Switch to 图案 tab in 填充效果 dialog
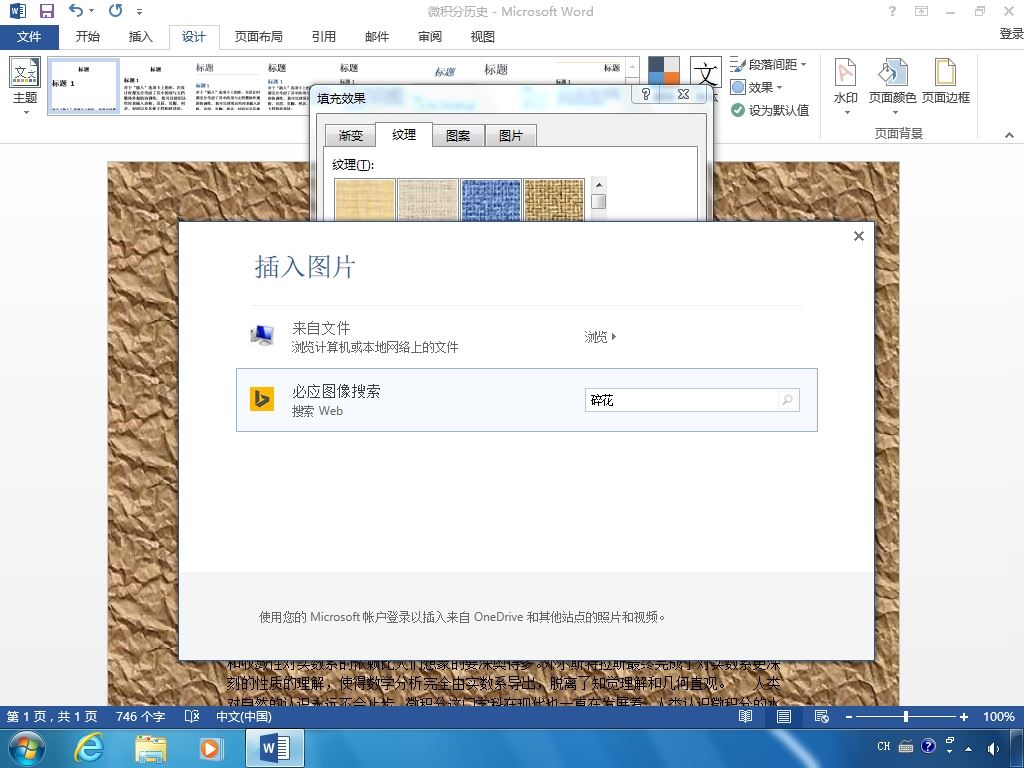Screen dimensions: 1024x768 pyautogui.click(x=458, y=135)
